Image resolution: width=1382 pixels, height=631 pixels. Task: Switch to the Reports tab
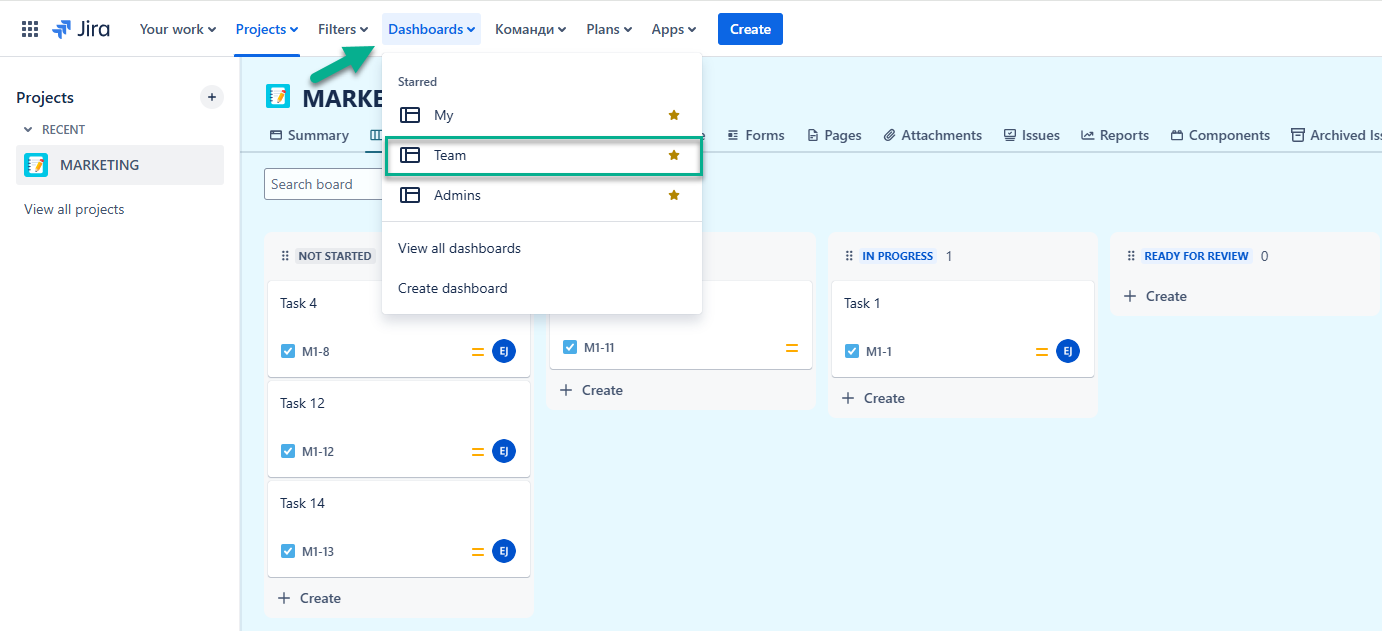point(1115,135)
